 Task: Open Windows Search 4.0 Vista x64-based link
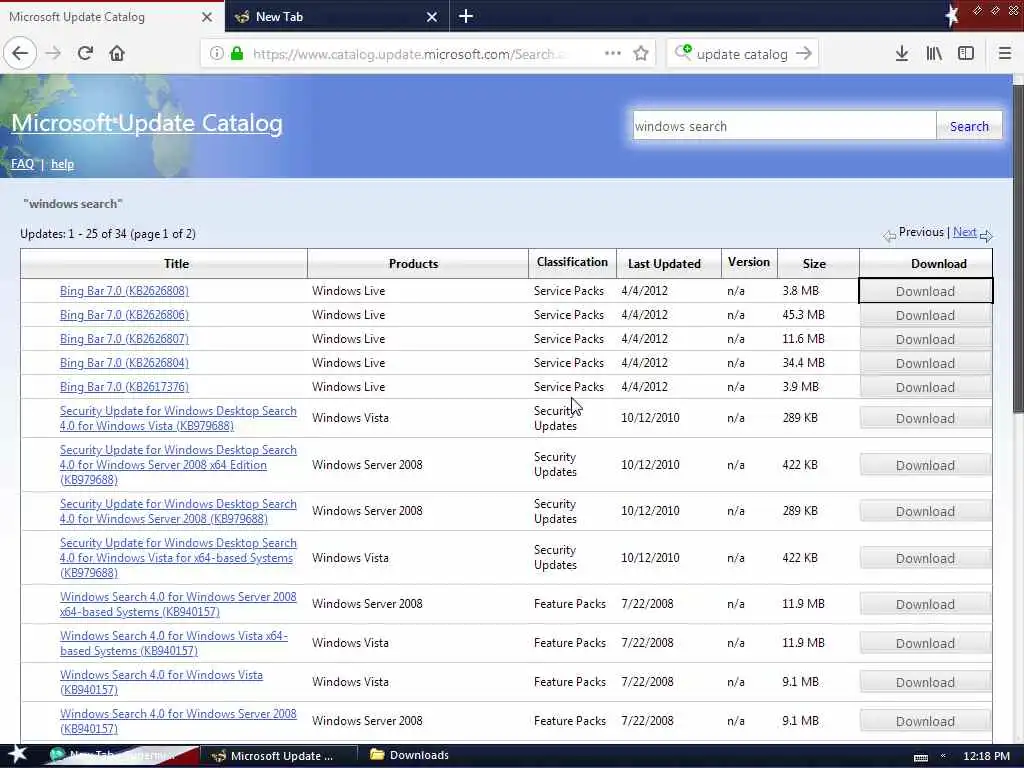point(174,643)
